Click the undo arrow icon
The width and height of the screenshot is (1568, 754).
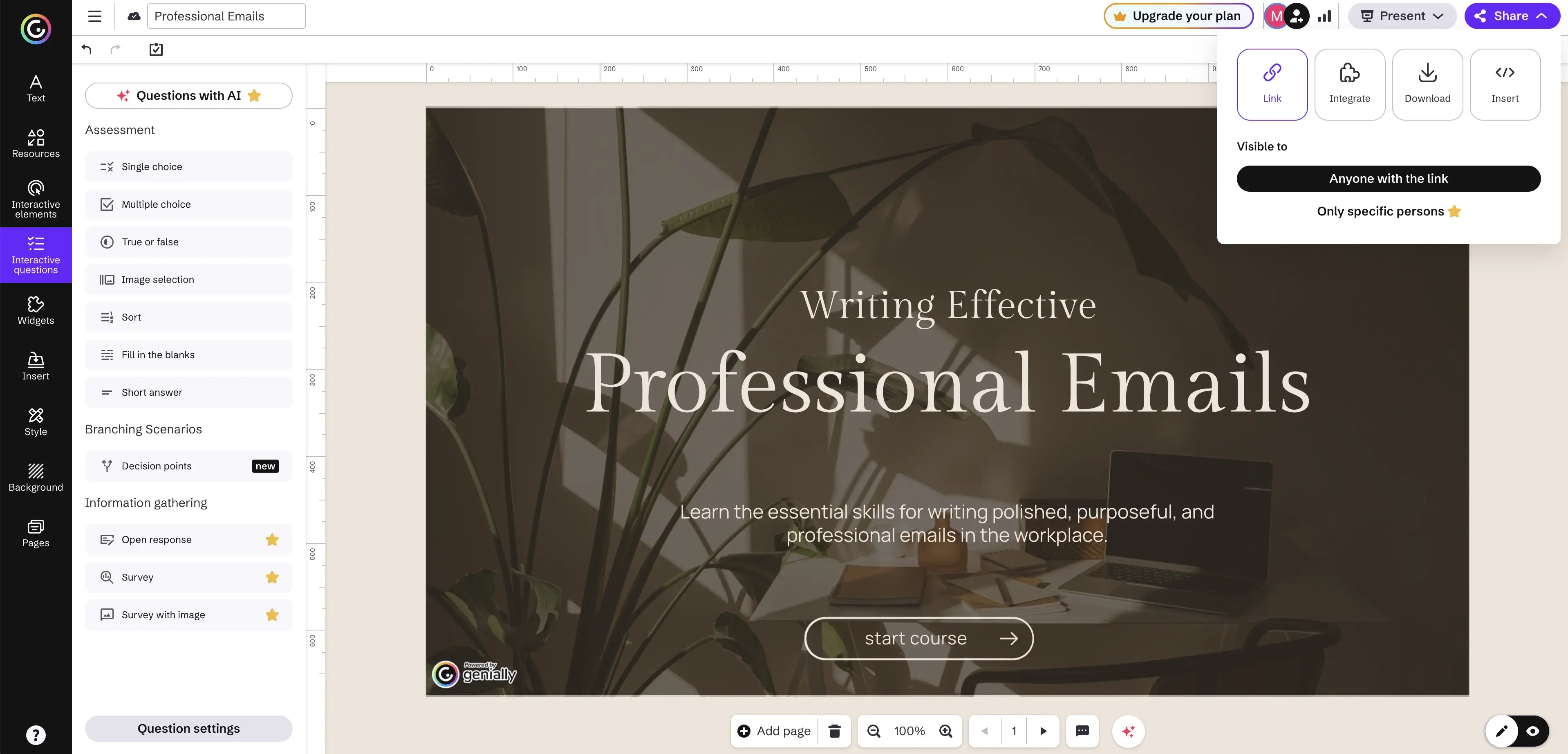[x=86, y=49]
